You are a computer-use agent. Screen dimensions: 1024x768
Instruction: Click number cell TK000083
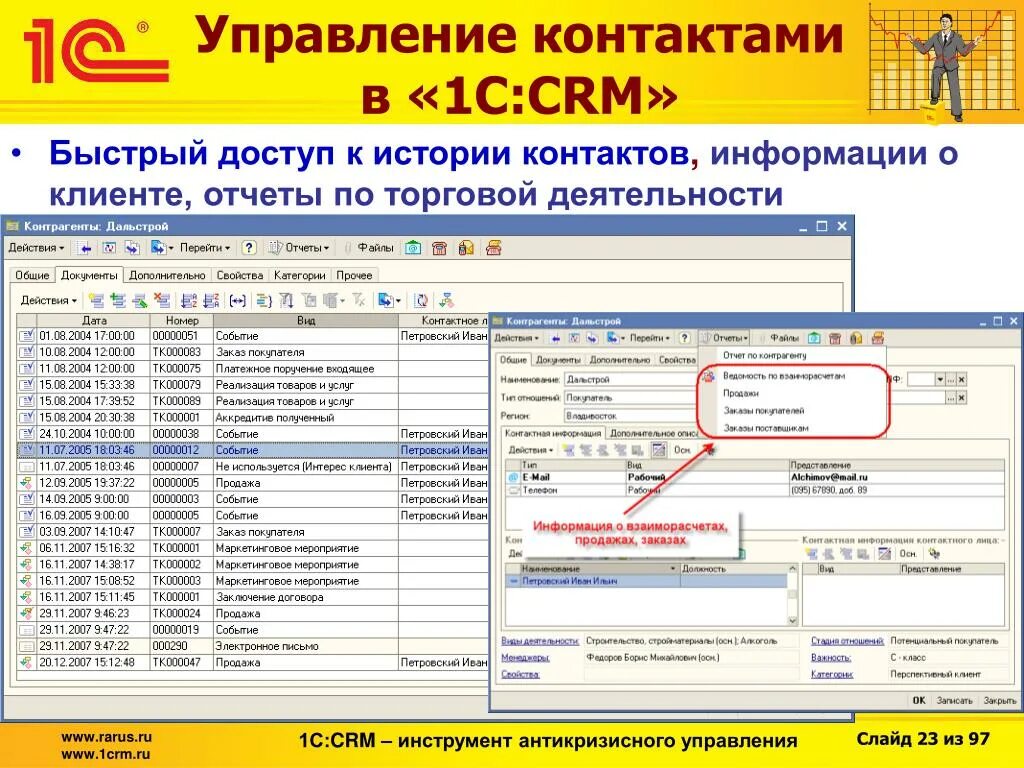click(182, 352)
